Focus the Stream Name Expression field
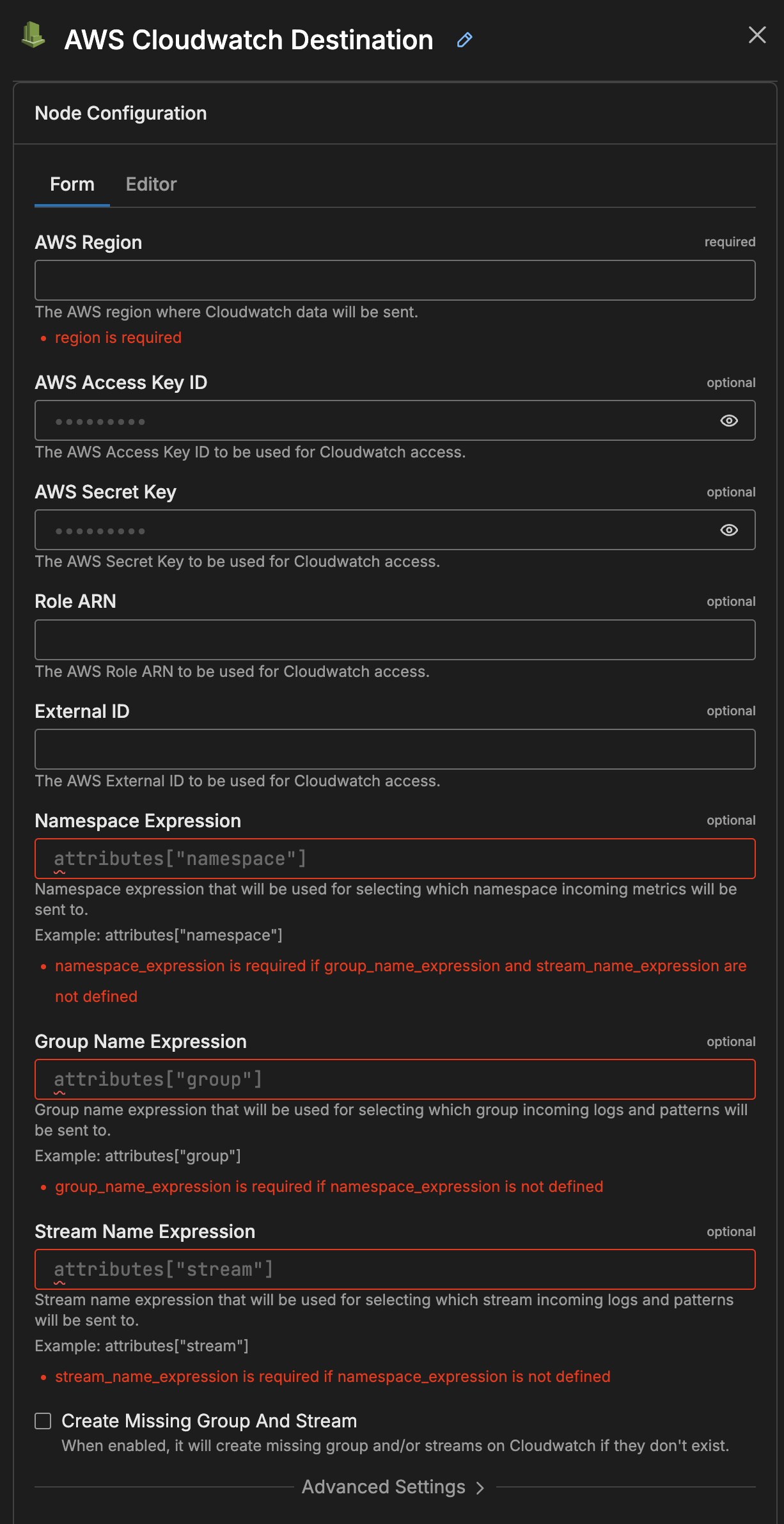Image resolution: width=784 pixels, height=1524 pixels. point(395,1269)
